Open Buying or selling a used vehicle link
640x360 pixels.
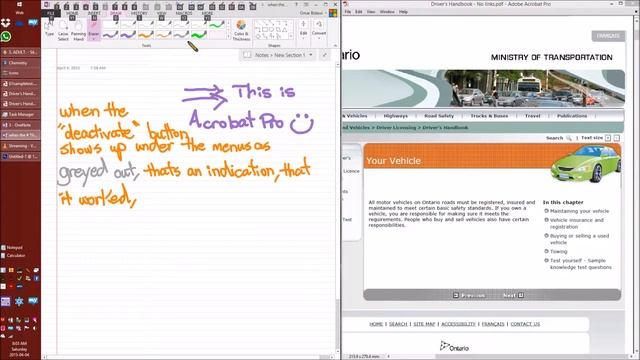579,239
